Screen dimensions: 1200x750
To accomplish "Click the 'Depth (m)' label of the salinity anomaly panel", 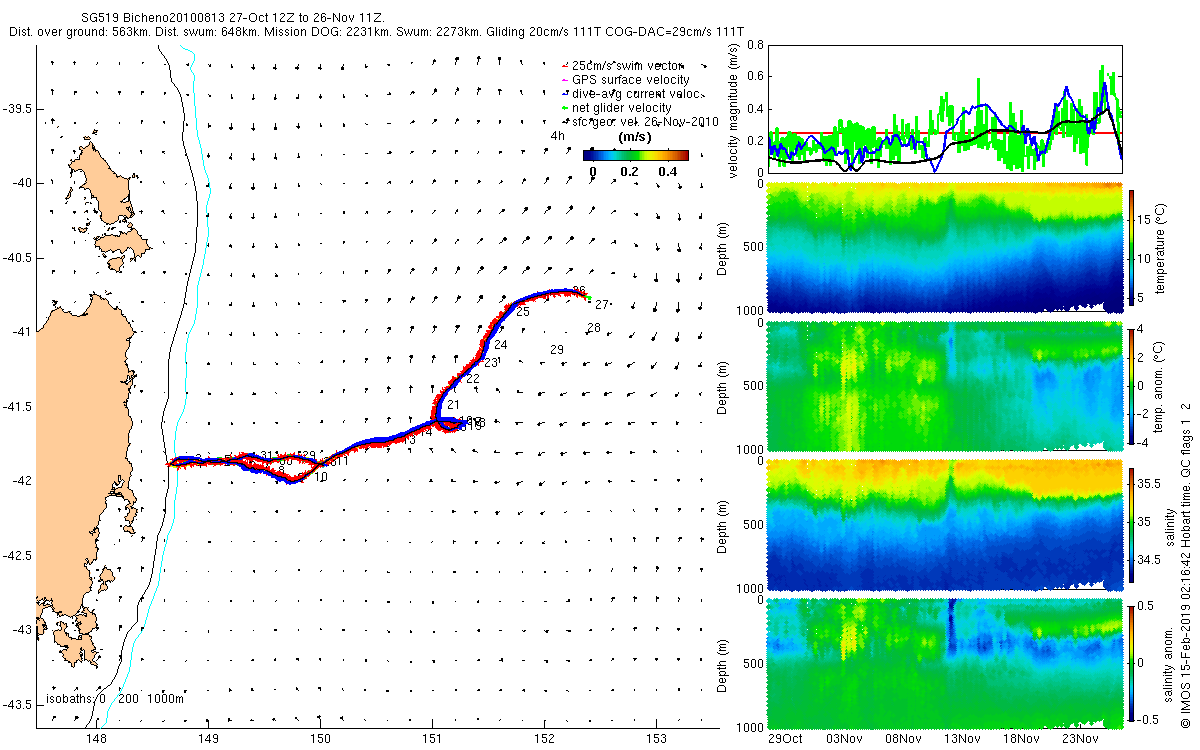I will 722,664.
